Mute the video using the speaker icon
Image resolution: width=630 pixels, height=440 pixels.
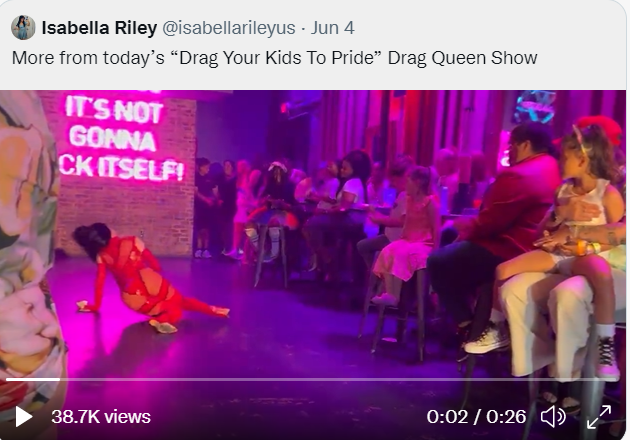coord(553,416)
